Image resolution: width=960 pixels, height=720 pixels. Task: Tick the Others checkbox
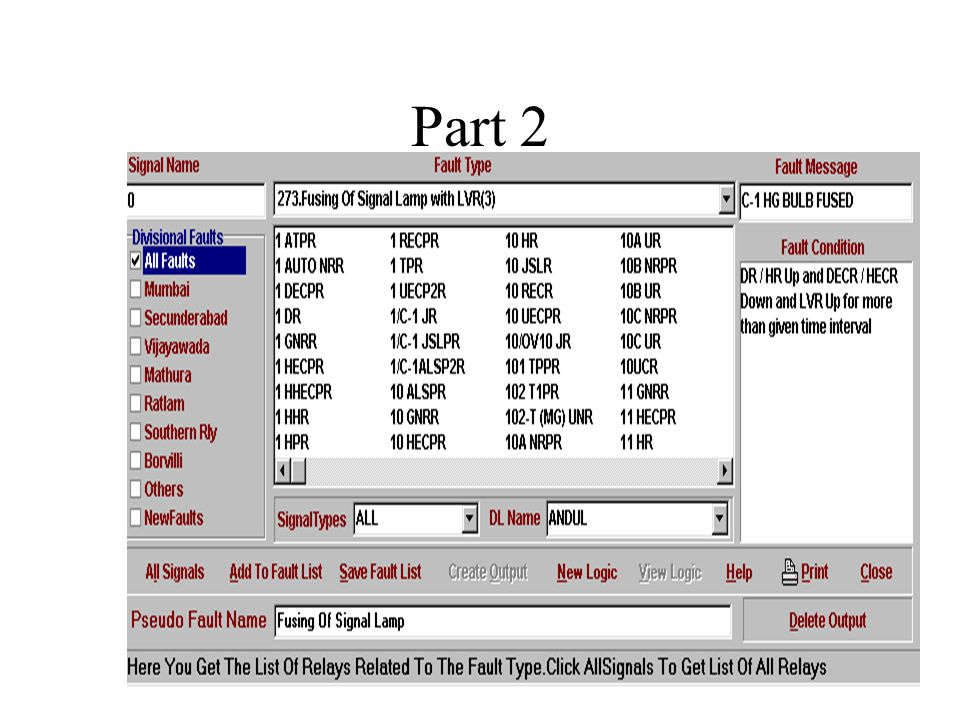(135, 489)
